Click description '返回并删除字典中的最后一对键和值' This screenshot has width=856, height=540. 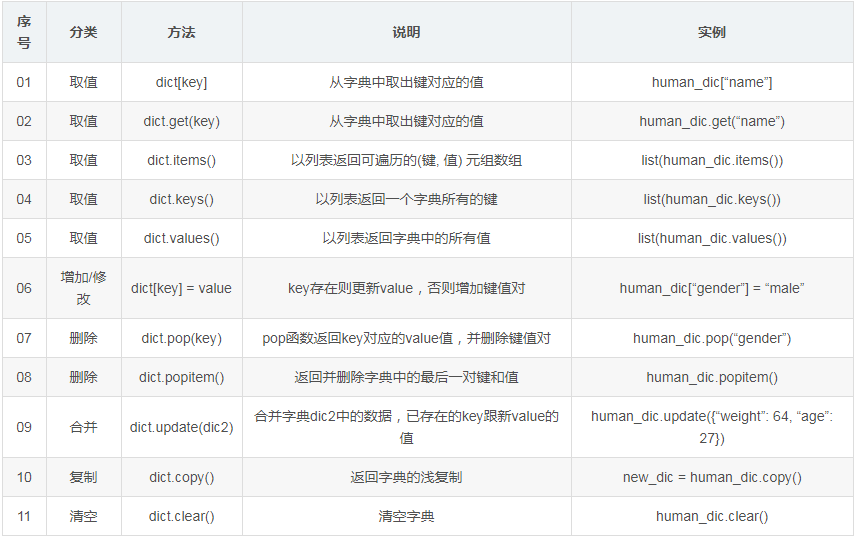pyautogui.click(x=406, y=377)
